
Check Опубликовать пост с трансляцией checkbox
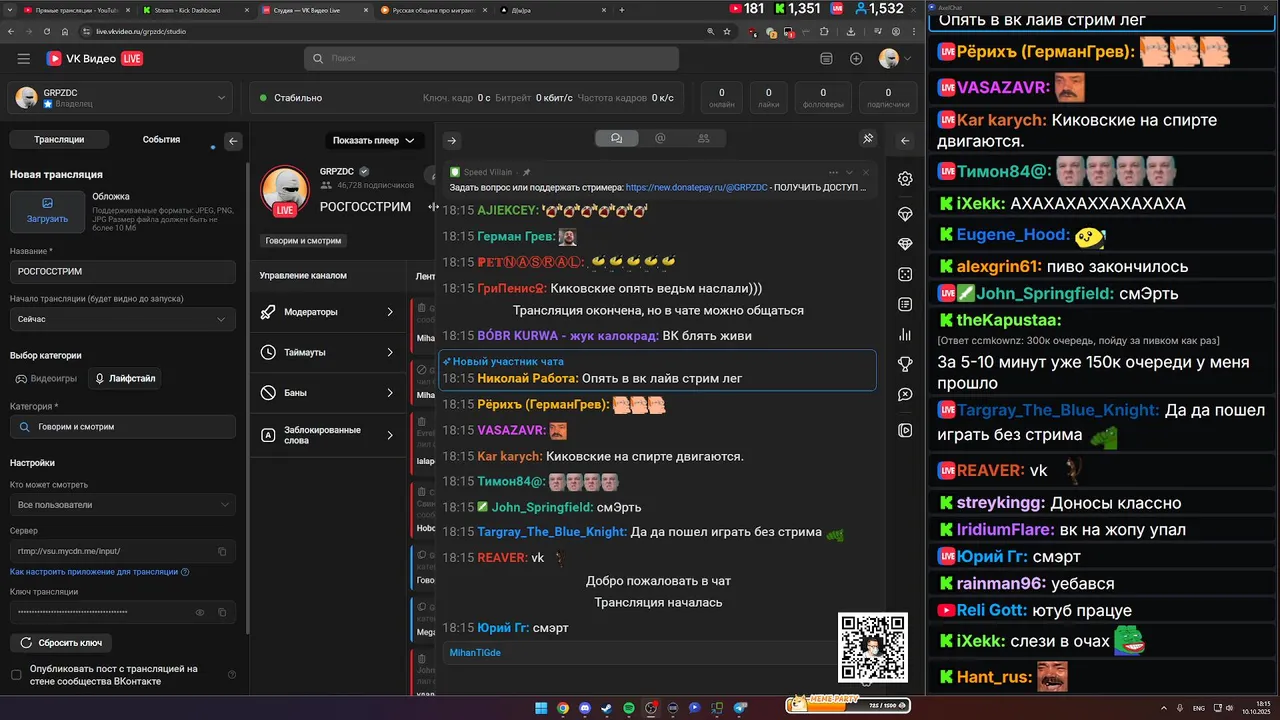click(x=16, y=675)
